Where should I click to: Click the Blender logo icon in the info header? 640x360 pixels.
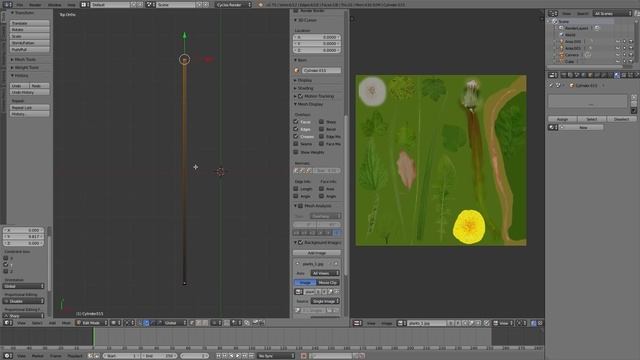260,4
